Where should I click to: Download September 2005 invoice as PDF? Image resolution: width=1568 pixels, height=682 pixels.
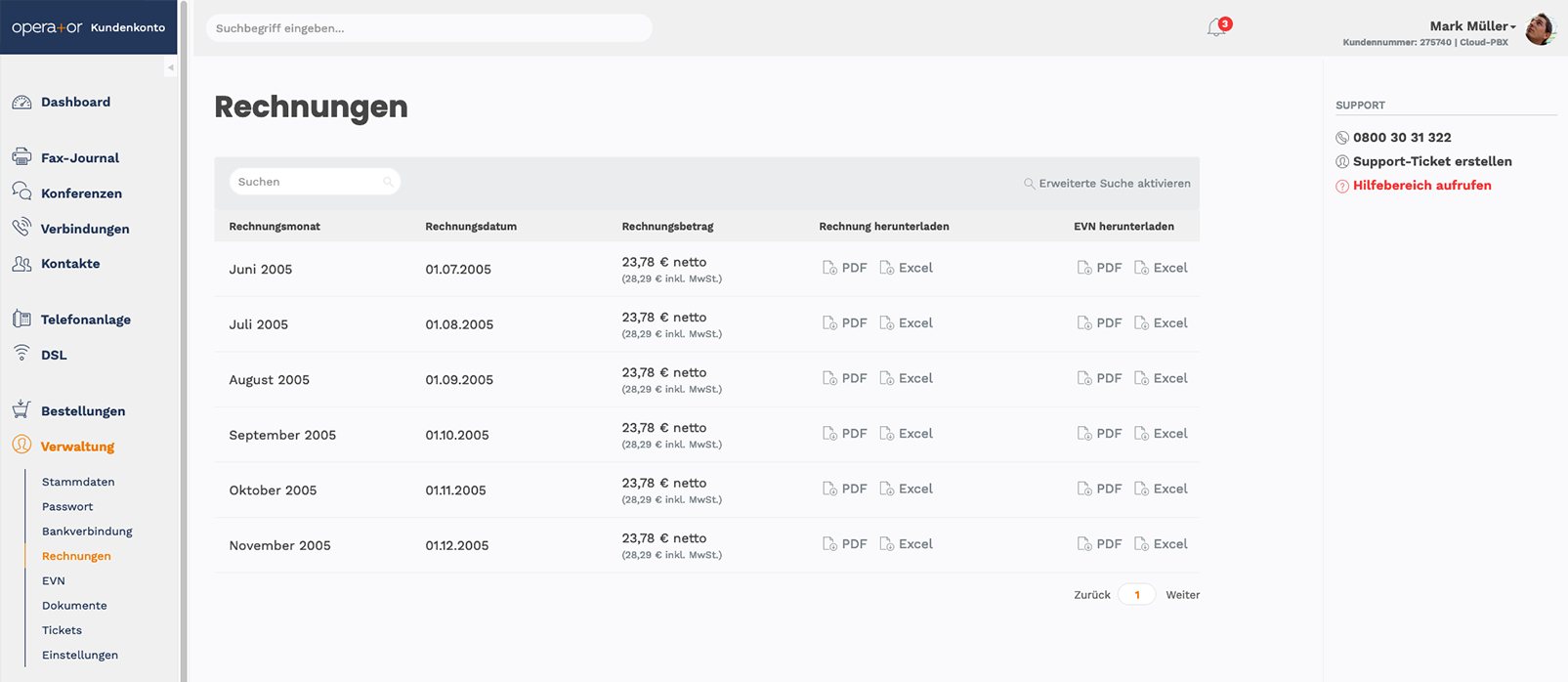point(845,434)
